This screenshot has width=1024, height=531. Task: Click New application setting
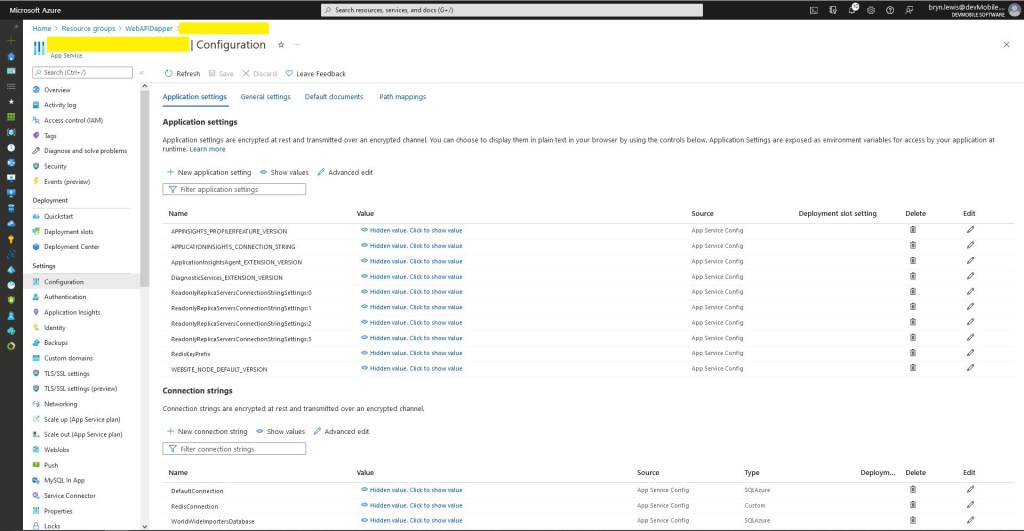pyautogui.click(x=209, y=172)
